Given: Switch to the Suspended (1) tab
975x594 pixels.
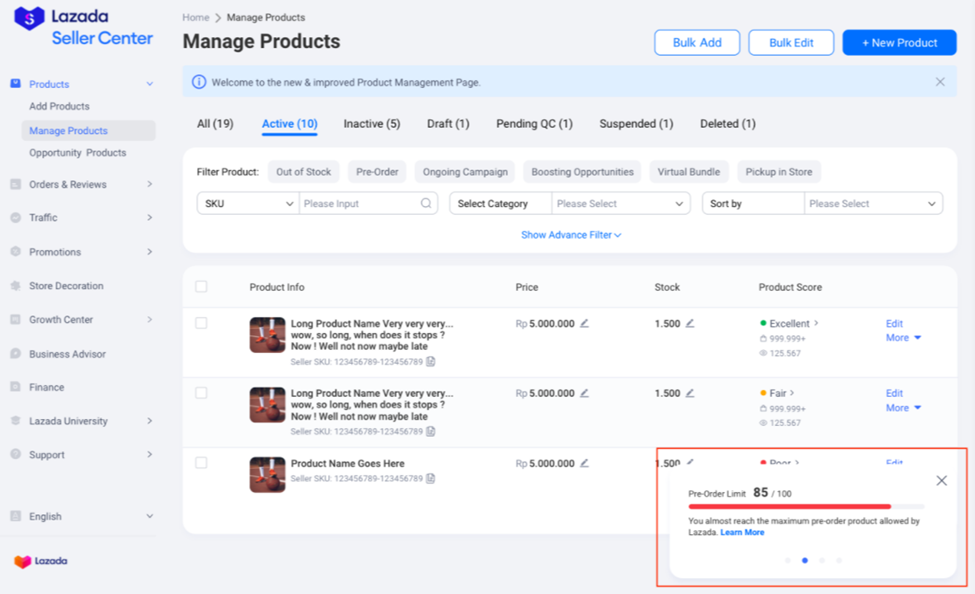Looking at the screenshot, I should pyautogui.click(x=636, y=123).
